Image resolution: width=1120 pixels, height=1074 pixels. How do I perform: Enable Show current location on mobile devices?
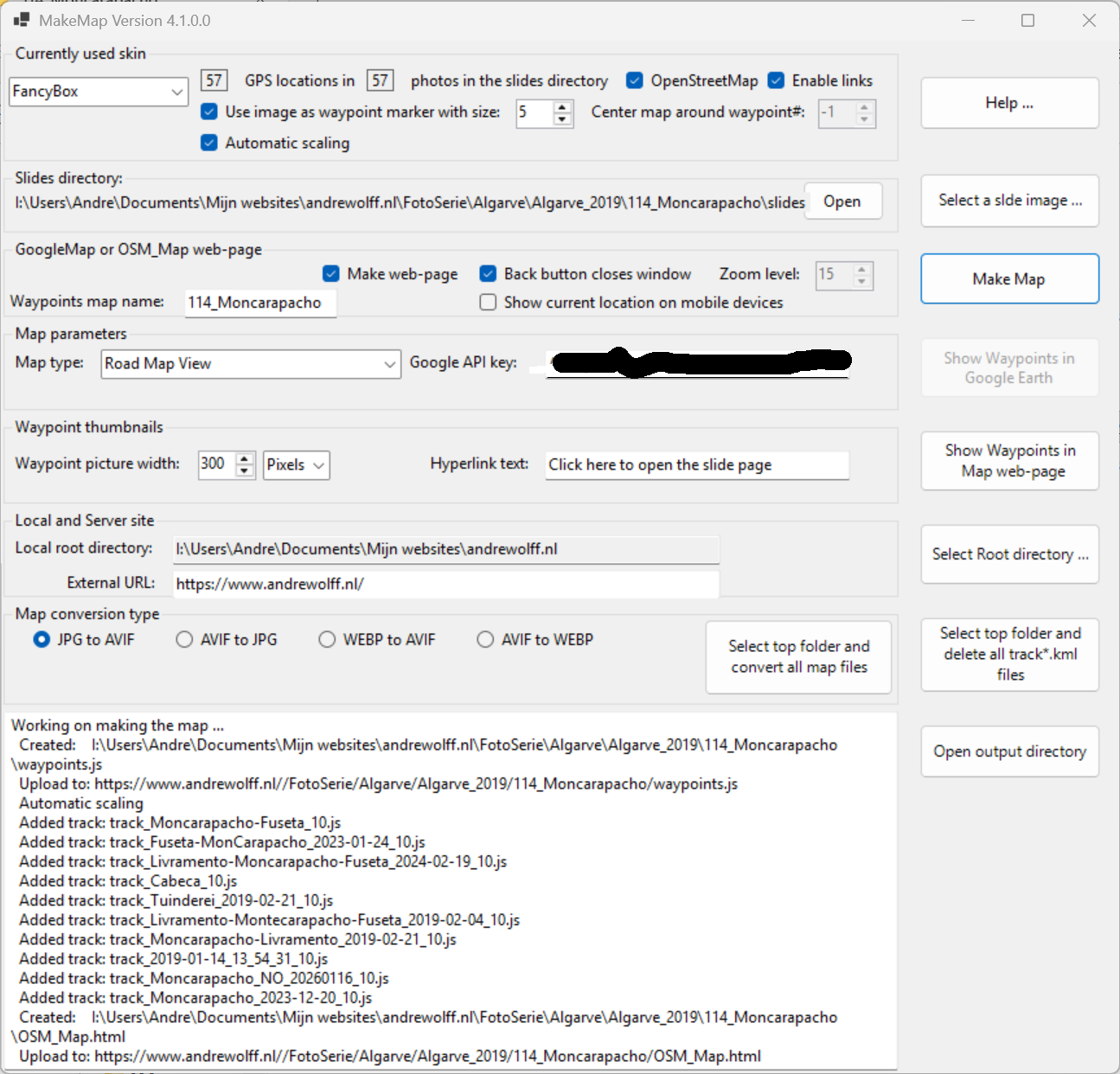click(x=489, y=303)
